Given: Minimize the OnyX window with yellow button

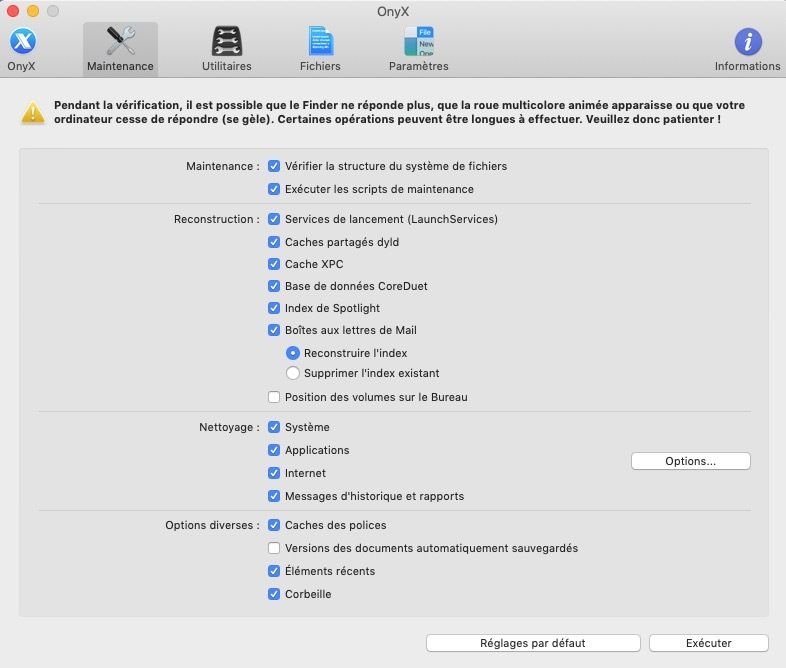Looking at the screenshot, I should (x=33, y=11).
